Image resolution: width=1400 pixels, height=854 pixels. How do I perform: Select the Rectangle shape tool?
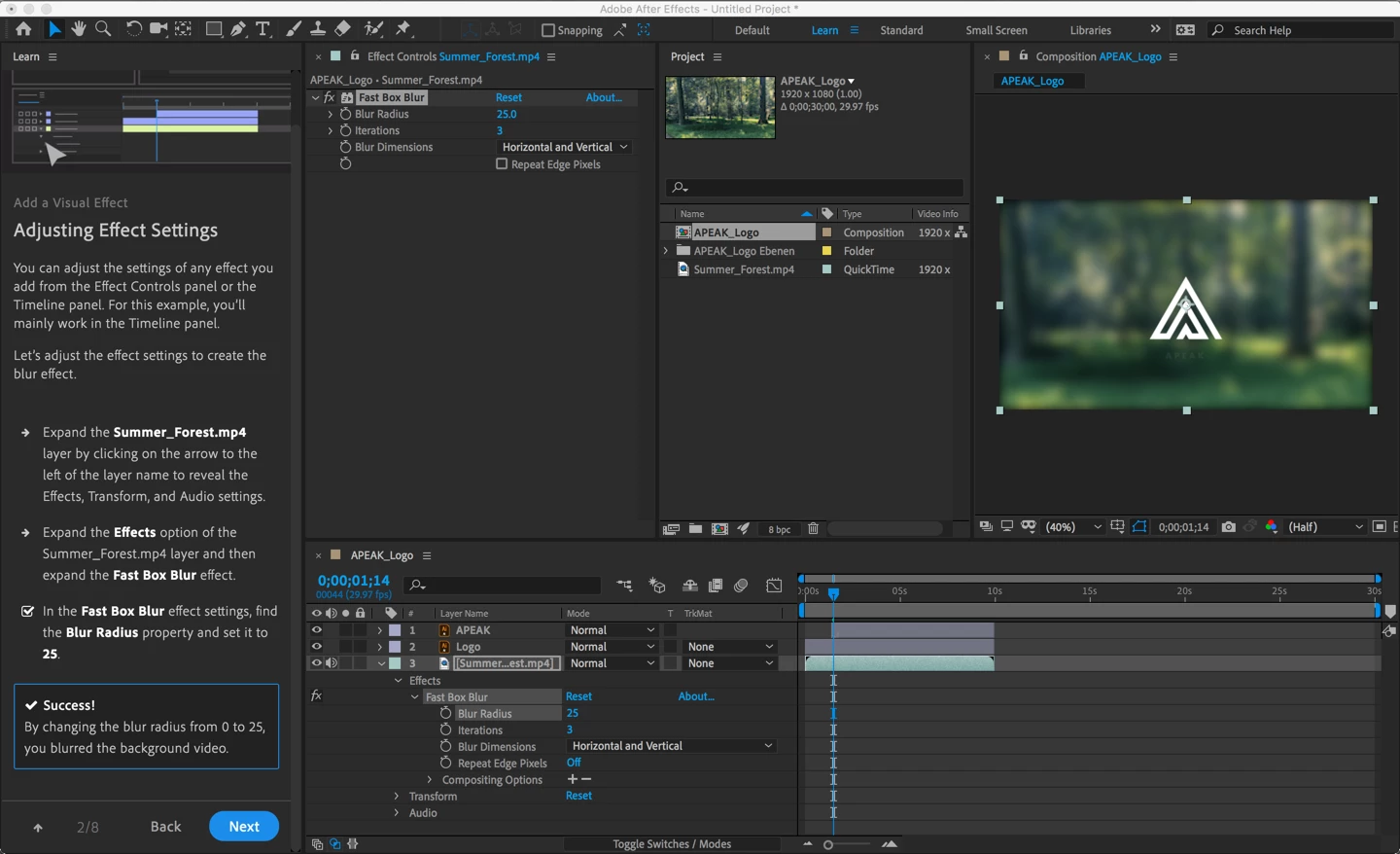point(214,29)
